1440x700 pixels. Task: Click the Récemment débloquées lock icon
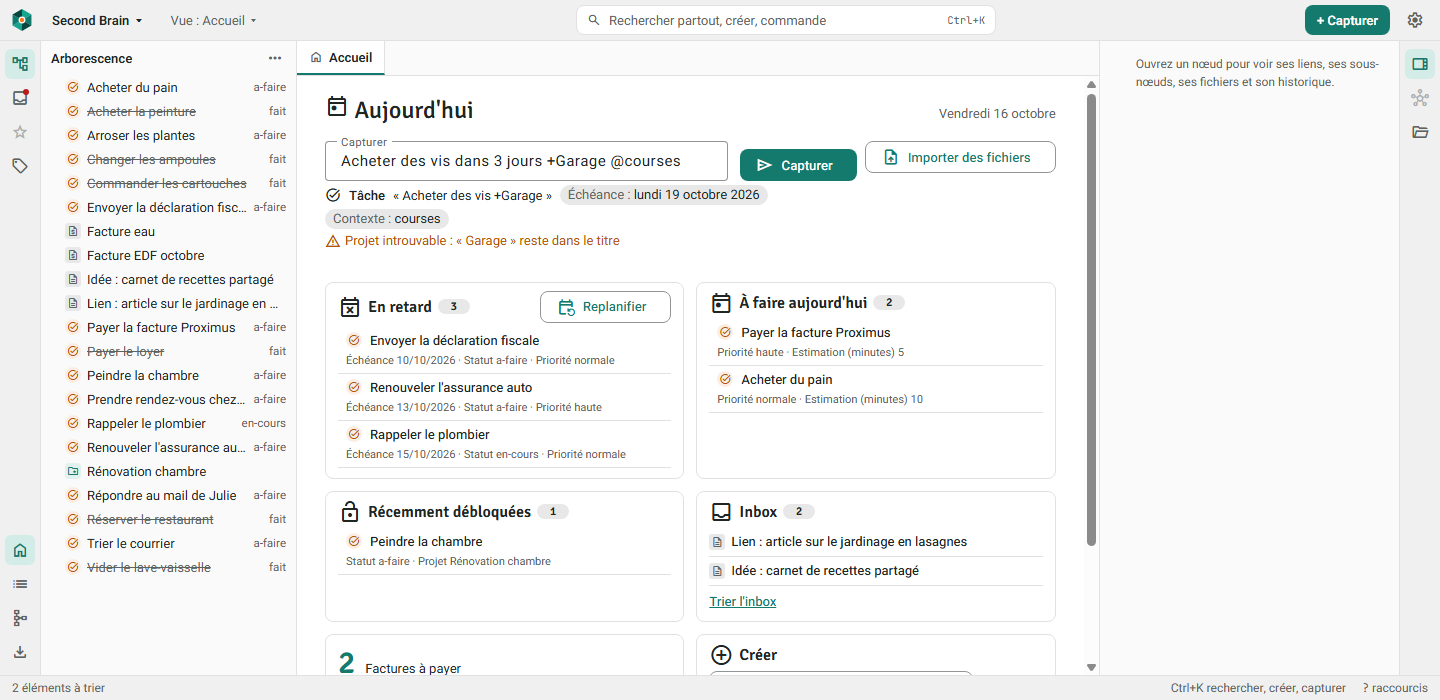(x=350, y=512)
